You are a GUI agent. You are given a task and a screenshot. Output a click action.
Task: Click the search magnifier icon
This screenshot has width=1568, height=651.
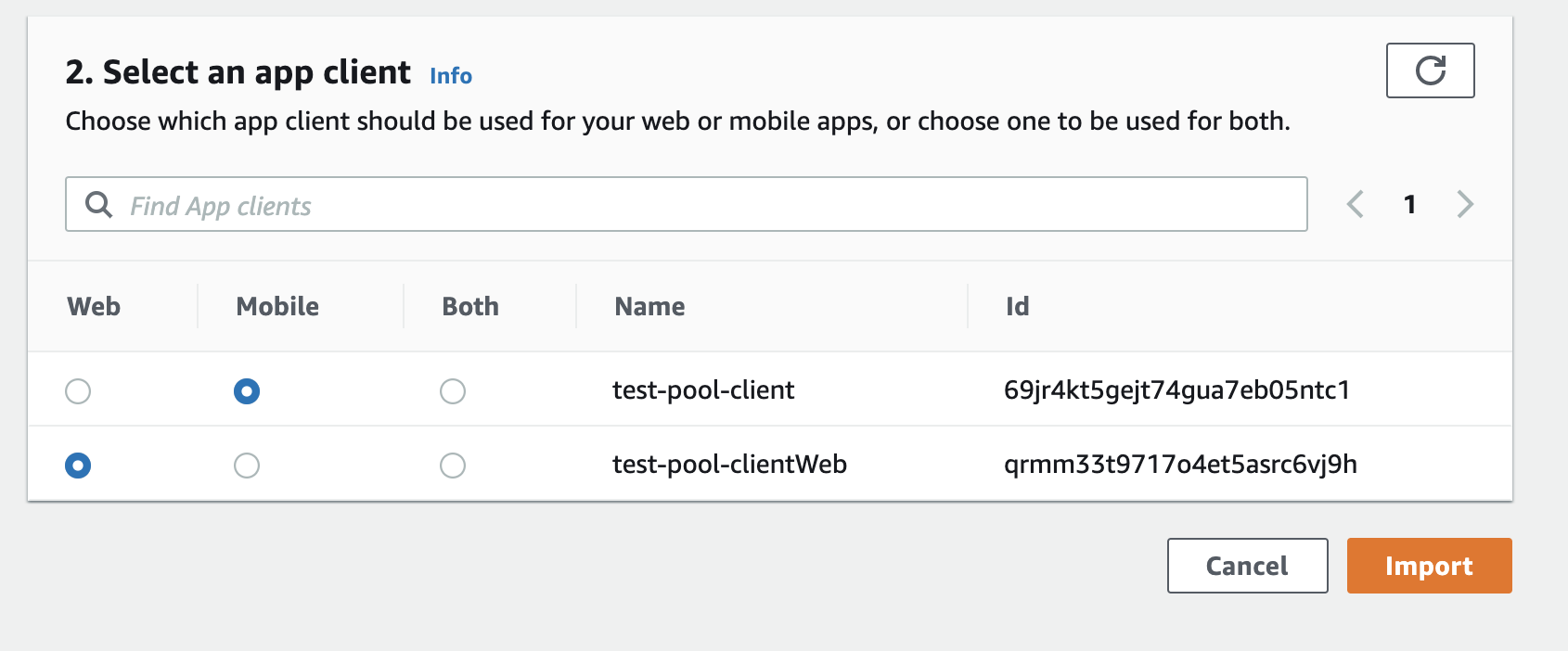(x=98, y=204)
